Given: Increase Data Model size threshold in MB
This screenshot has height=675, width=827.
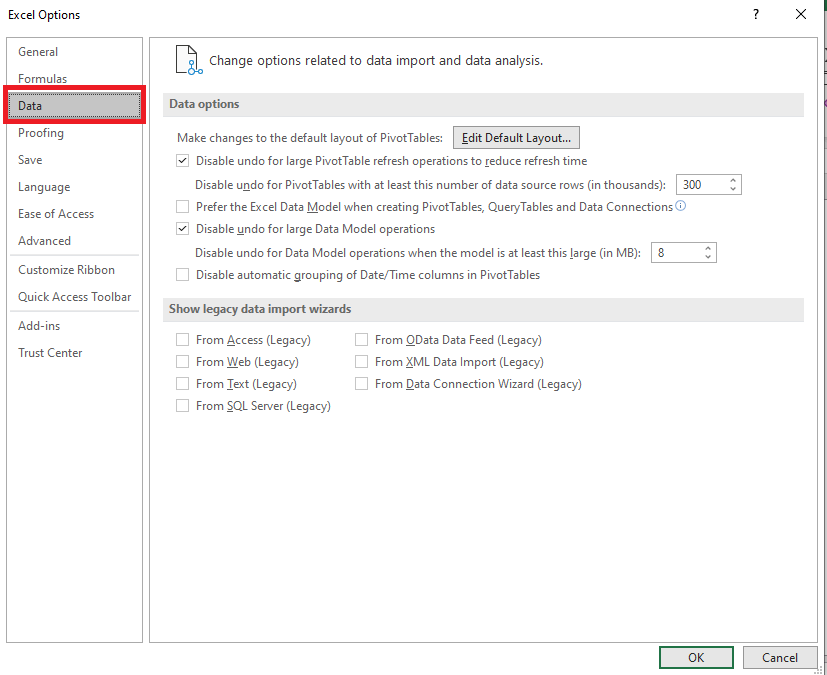Looking at the screenshot, I should [707, 248].
